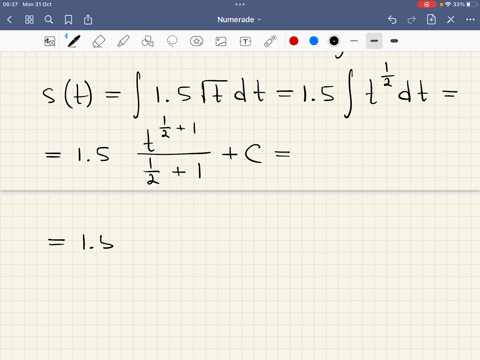Close the editing toolbar with the X
Screen dimensions: 480x360
point(451,20)
